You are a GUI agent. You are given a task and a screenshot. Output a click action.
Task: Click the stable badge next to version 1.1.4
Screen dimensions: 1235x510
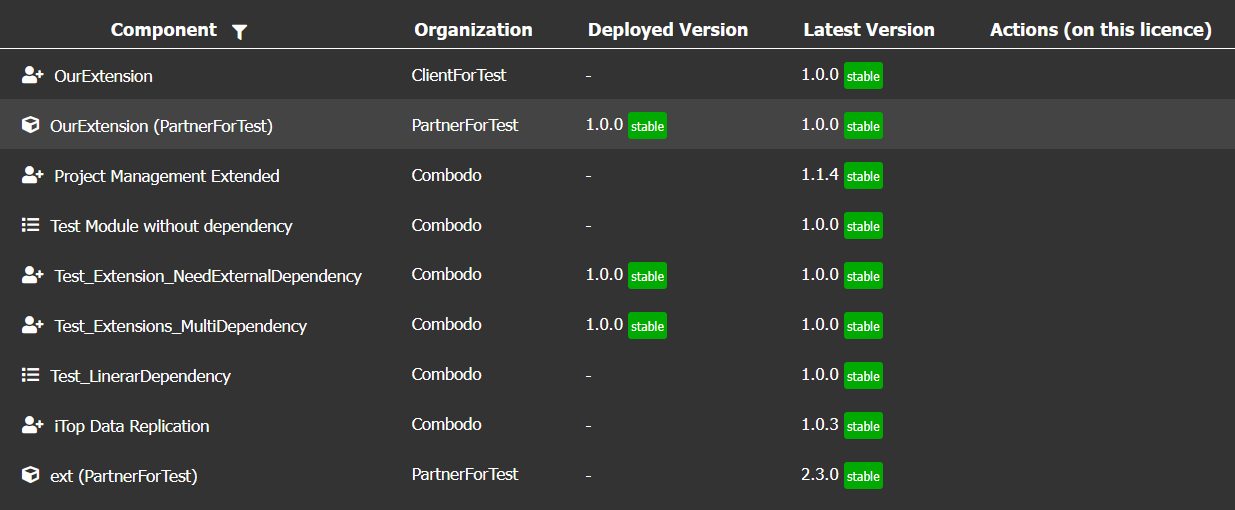pyautogui.click(x=863, y=176)
